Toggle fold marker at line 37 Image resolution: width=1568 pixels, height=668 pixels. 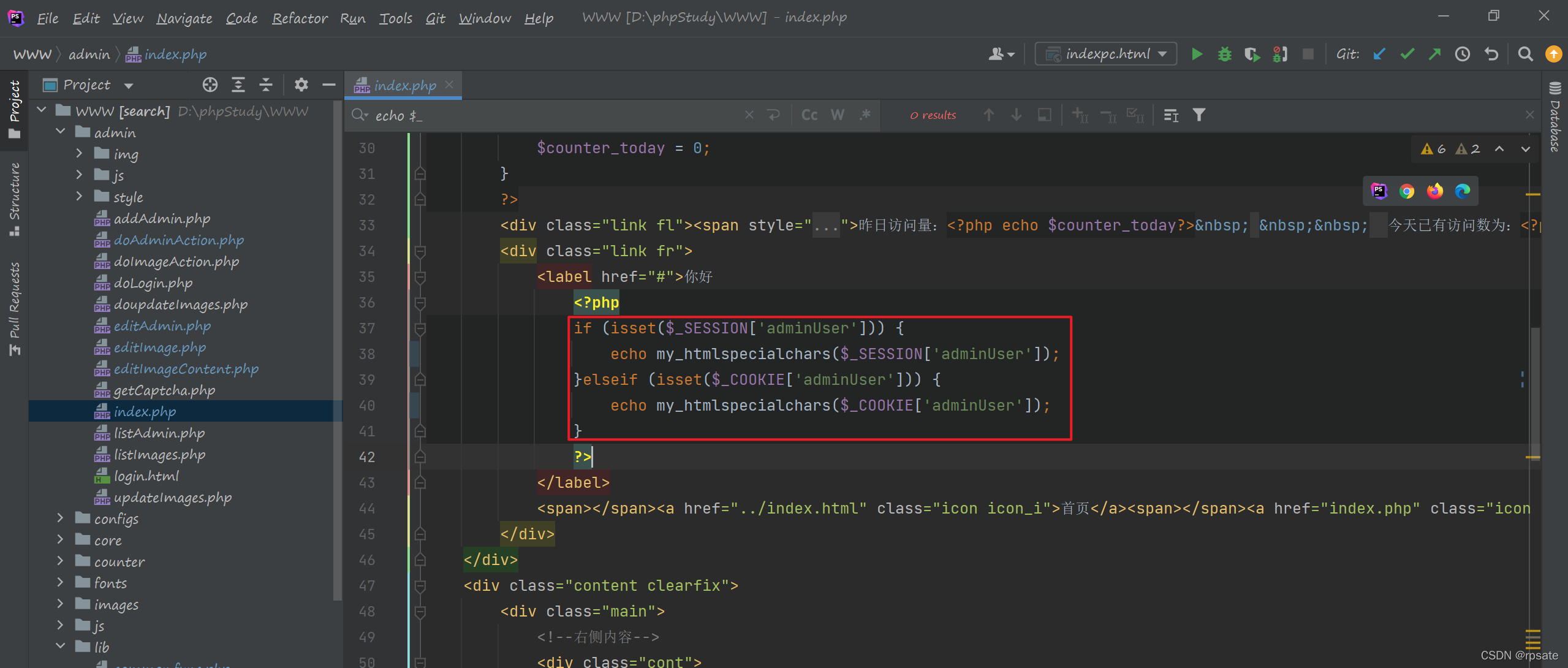[x=420, y=329]
